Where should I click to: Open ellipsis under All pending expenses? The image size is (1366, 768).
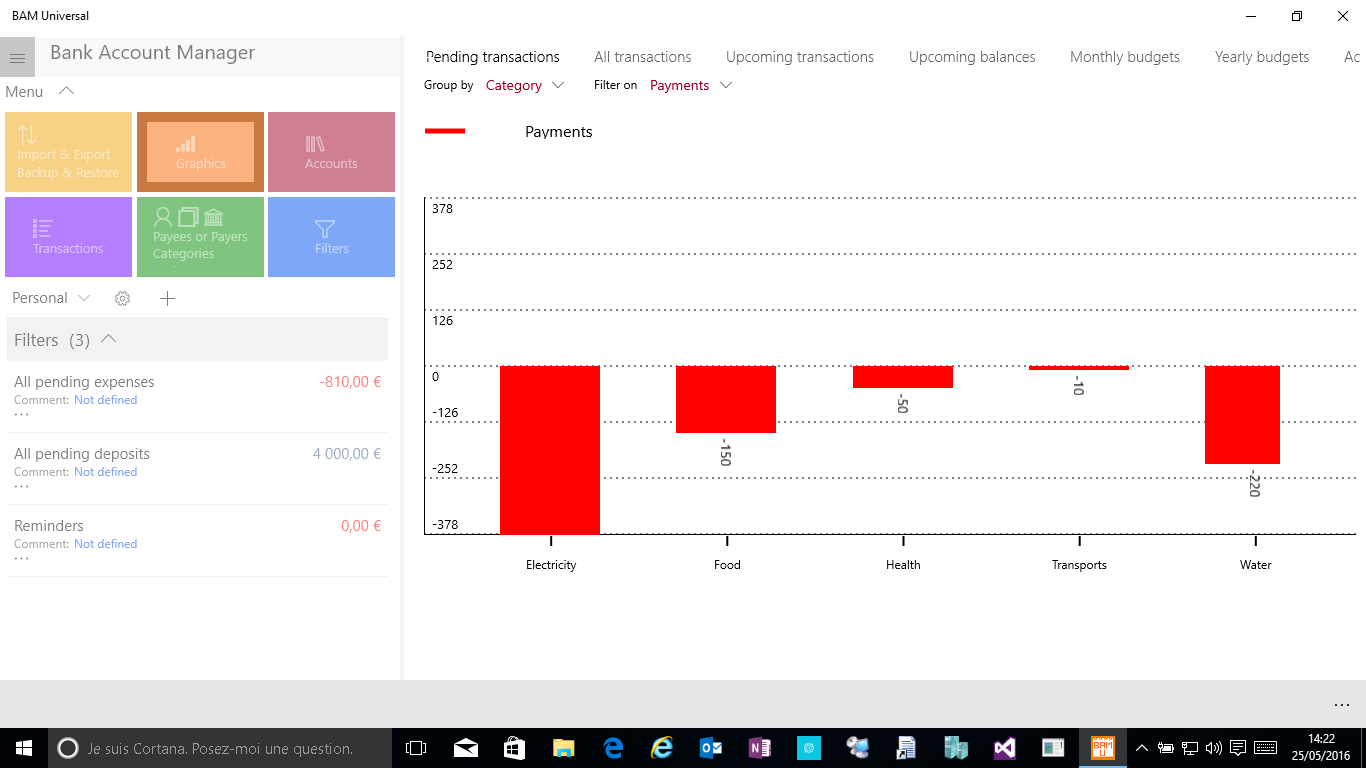(x=22, y=414)
